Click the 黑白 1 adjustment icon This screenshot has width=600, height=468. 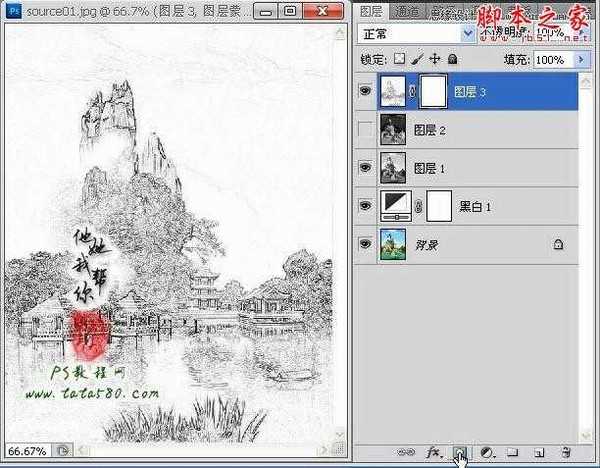(x=396, y=206)
